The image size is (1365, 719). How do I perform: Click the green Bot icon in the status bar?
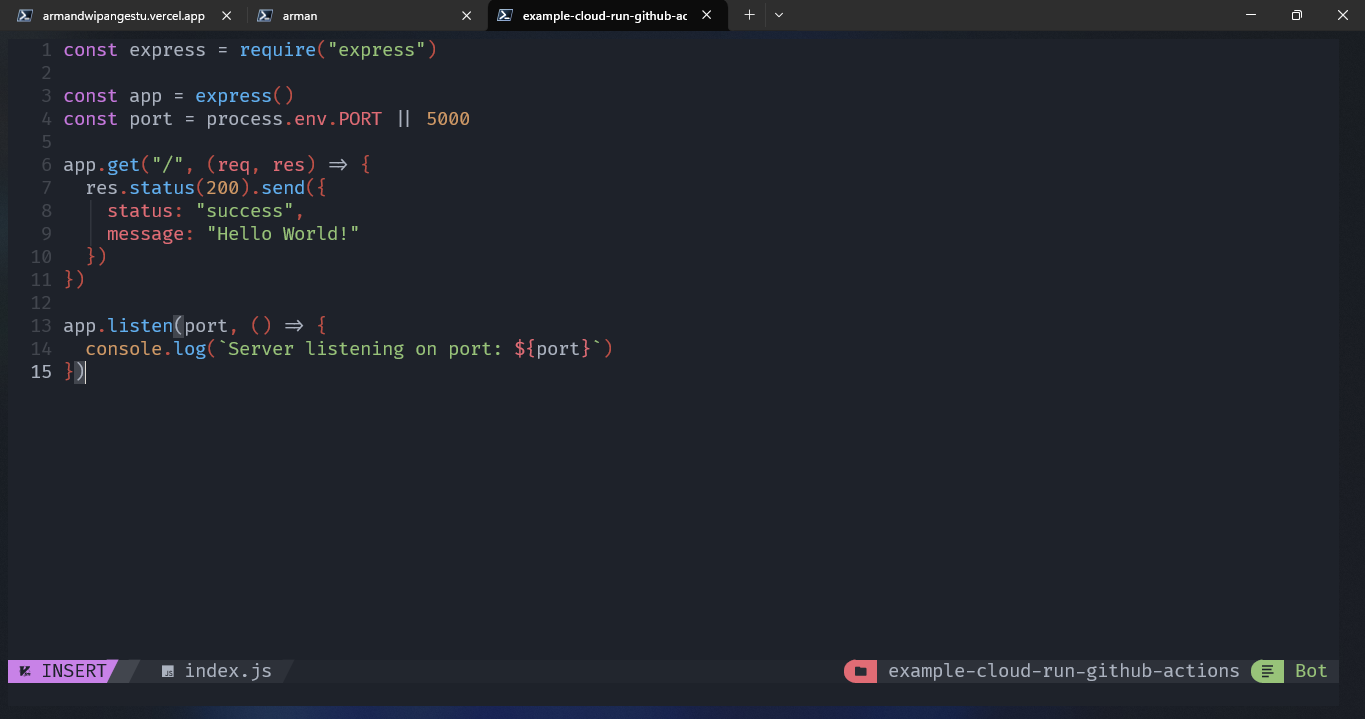pos(1265,671)
